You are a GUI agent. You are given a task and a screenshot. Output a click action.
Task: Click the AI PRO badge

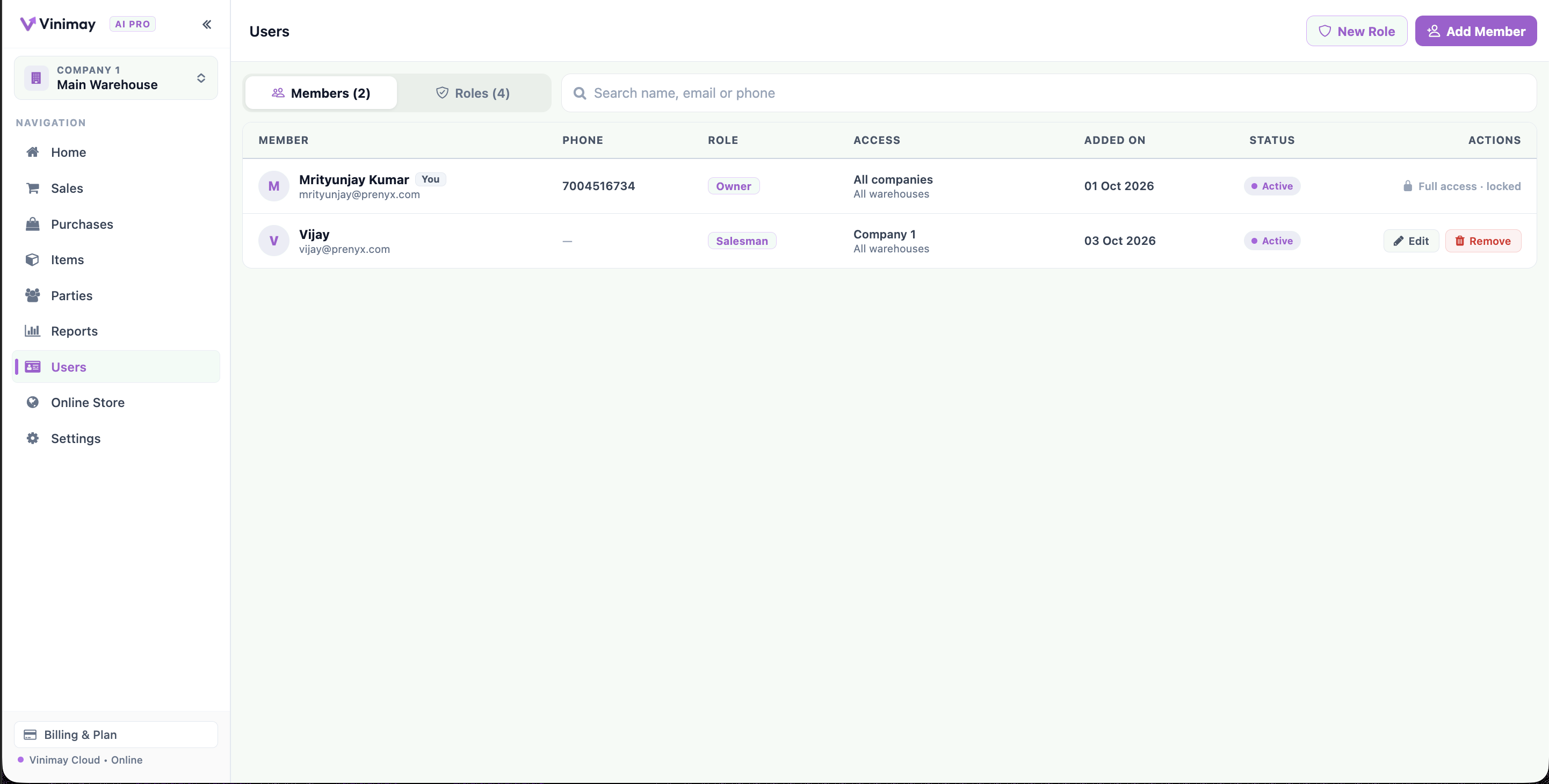point(132,24)
